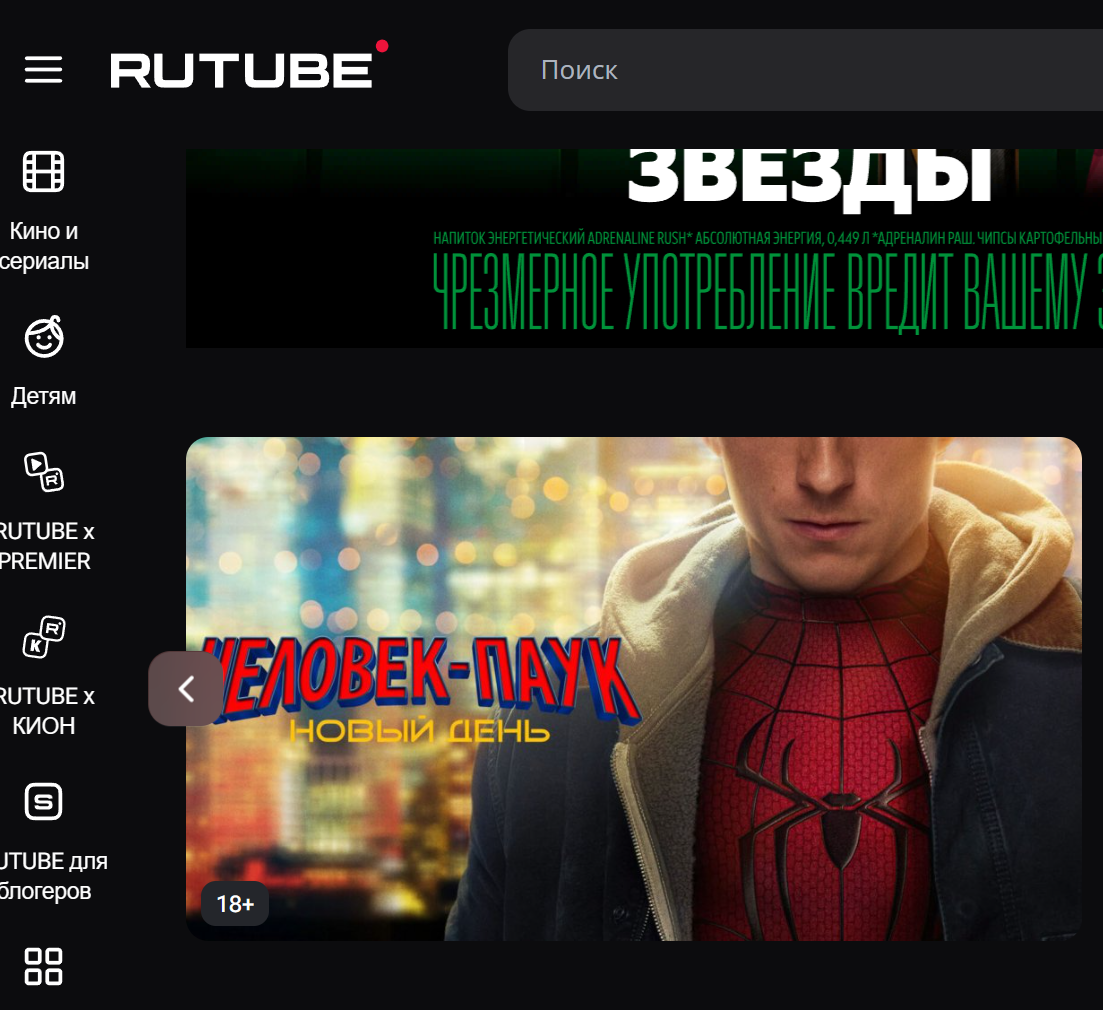Screen dimensions: 1103x1010
Task: Open Кино и сериалы film icon
Action: (x=44, y=172)
